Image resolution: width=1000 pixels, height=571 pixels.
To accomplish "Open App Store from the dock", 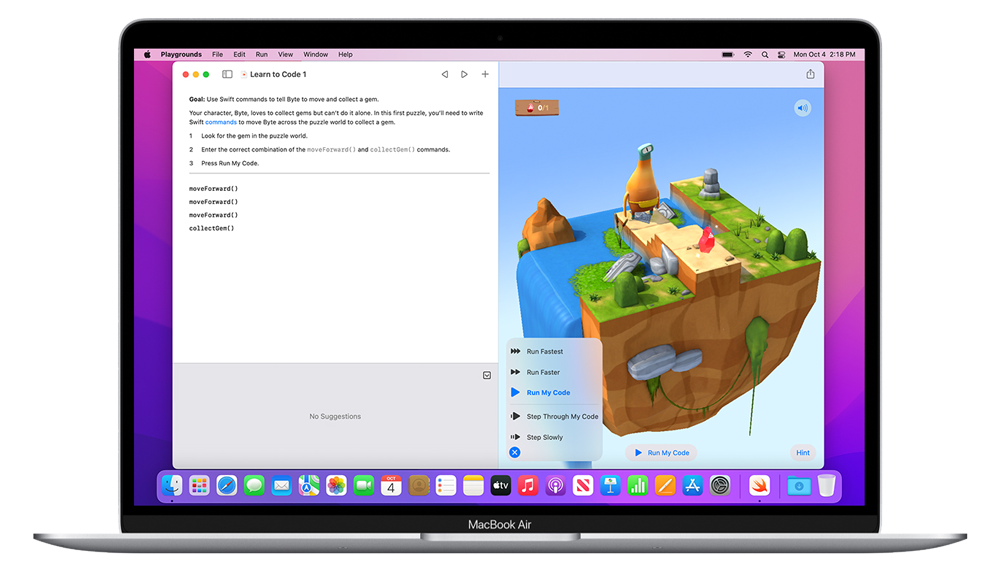I will point(693,486).
